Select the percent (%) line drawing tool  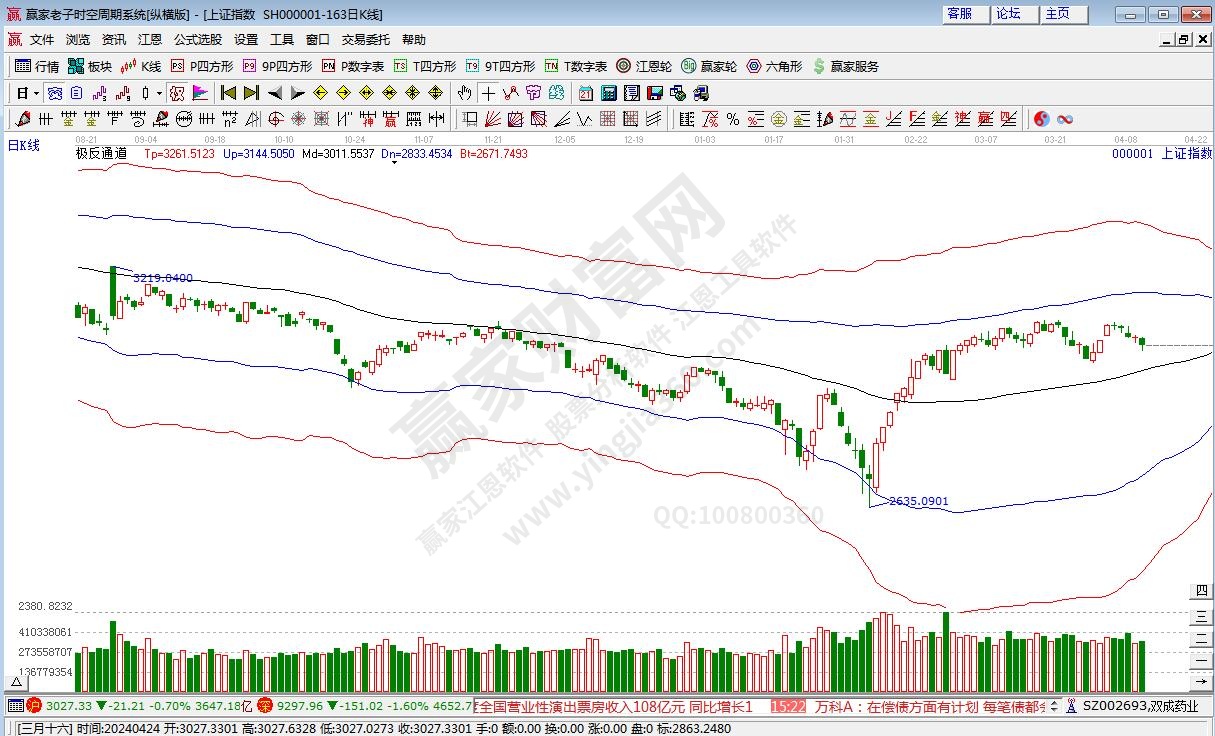click(x=732, y=119)
